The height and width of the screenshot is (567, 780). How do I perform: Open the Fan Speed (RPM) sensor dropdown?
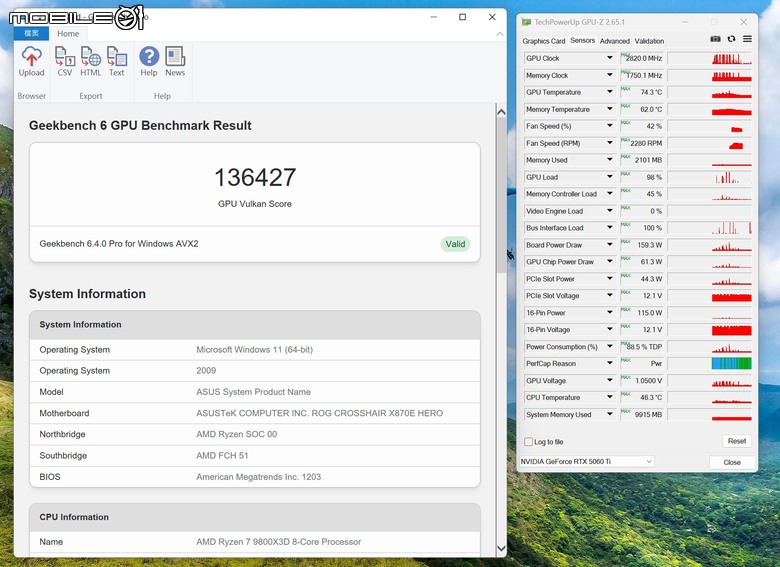tap(609, 143)
